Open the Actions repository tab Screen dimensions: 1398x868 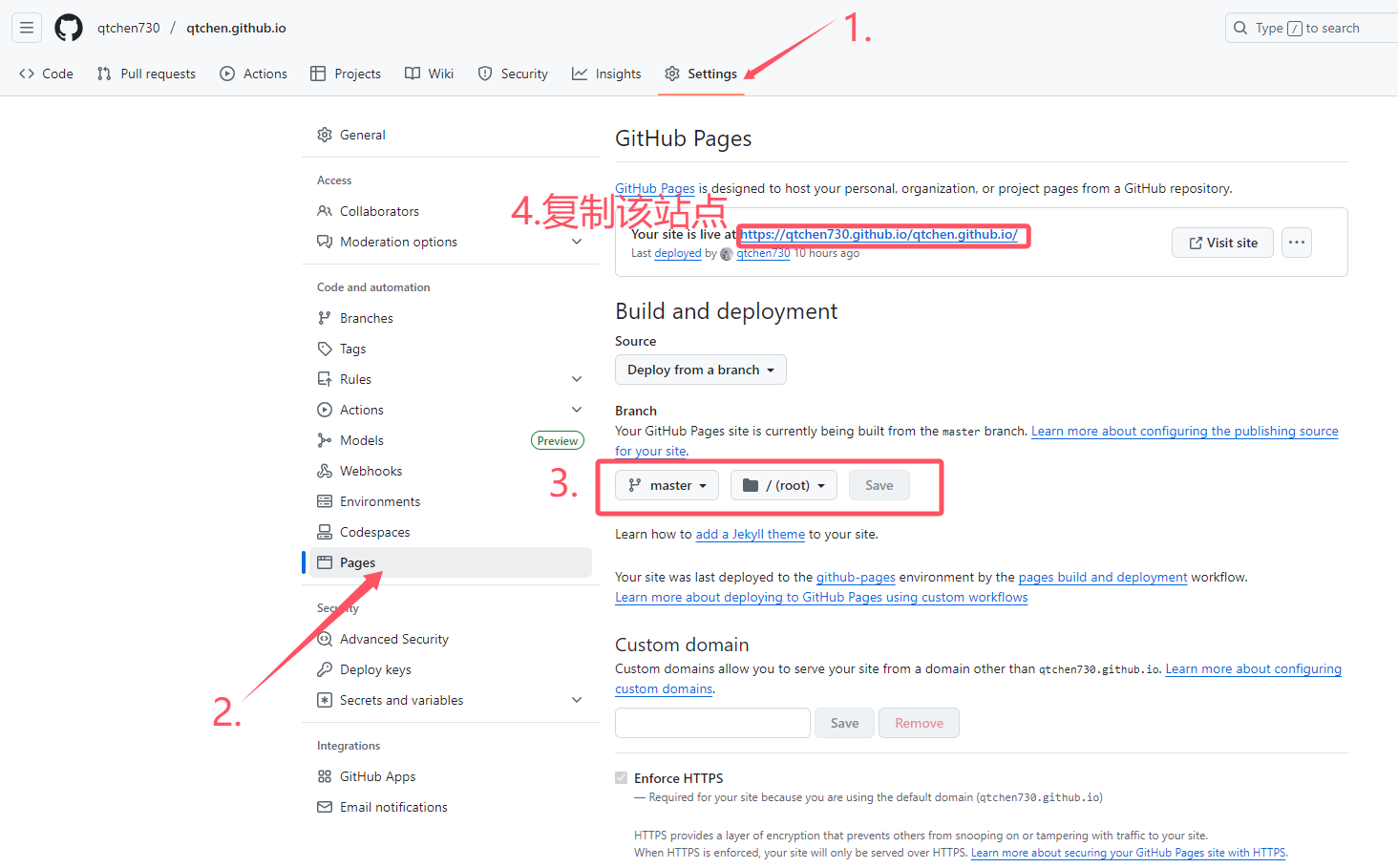pyautogui.click(x=253, y=74)
